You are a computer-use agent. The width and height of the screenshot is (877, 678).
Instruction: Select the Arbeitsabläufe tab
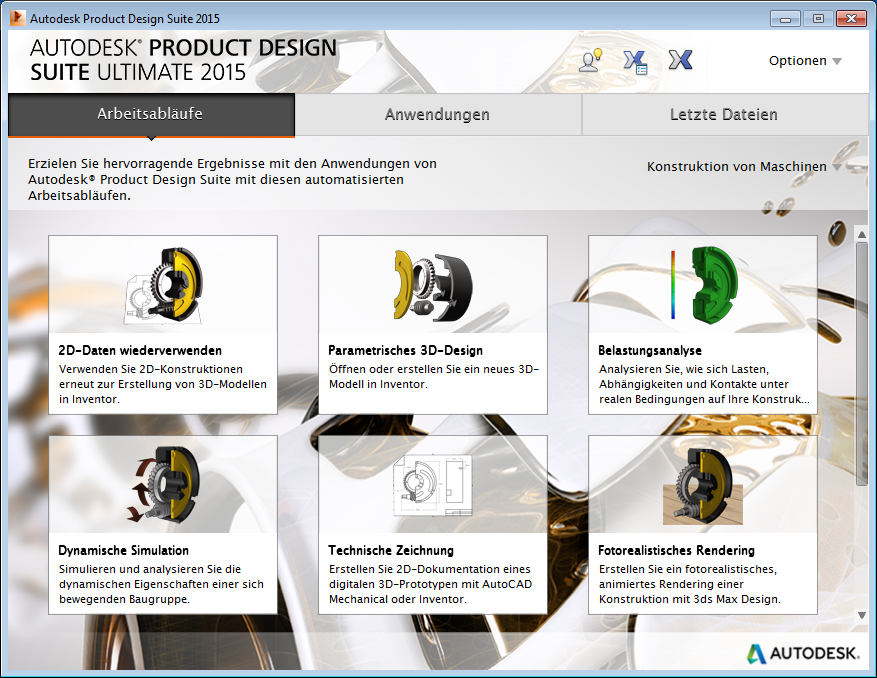coord(151,114)
